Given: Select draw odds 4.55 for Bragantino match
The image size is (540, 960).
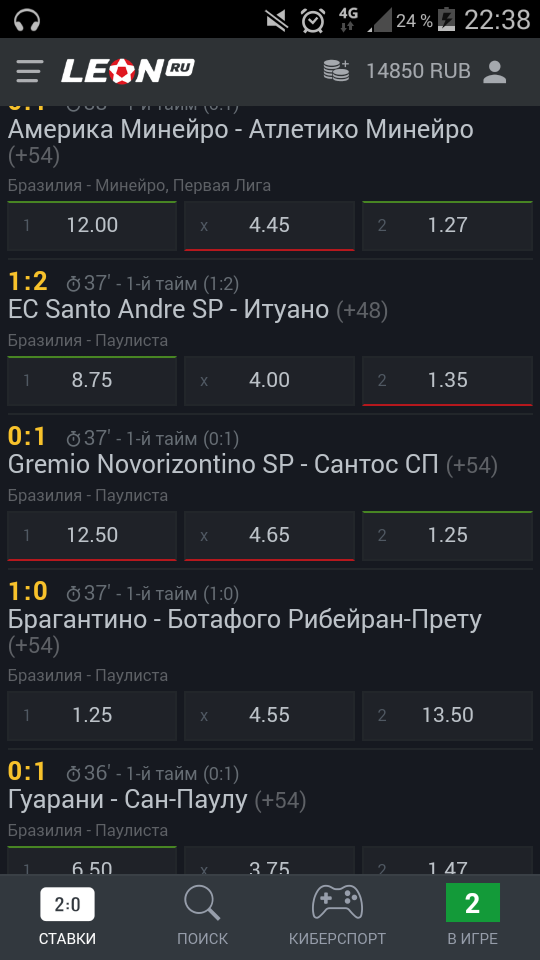Looking at the screenshot, I should (269, 715).
